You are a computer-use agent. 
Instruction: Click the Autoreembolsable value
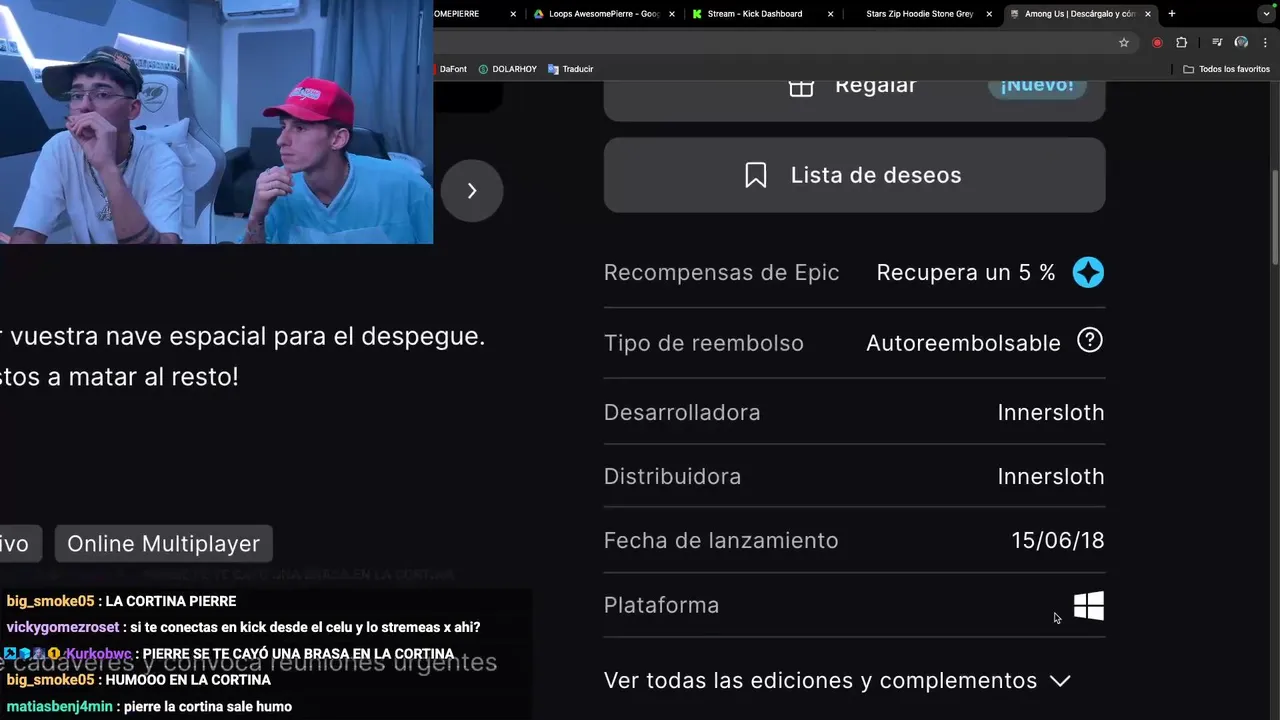(963, 343)
